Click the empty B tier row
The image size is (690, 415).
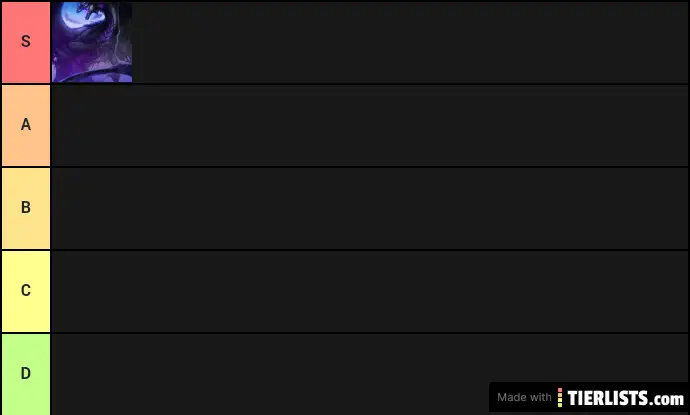pyautogui.click(x=369, y=208)
